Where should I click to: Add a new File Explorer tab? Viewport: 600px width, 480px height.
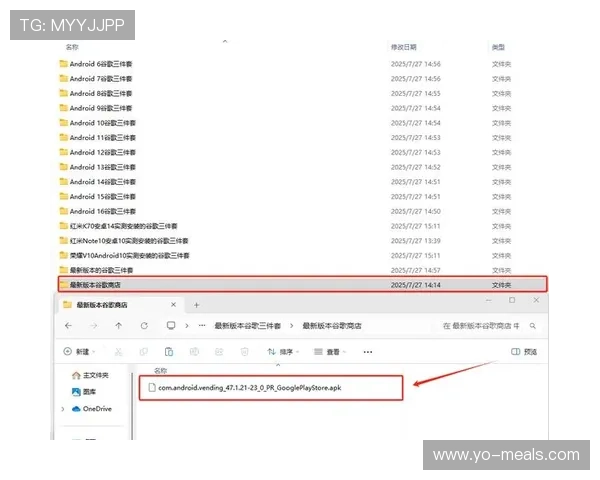pos(196,305)
